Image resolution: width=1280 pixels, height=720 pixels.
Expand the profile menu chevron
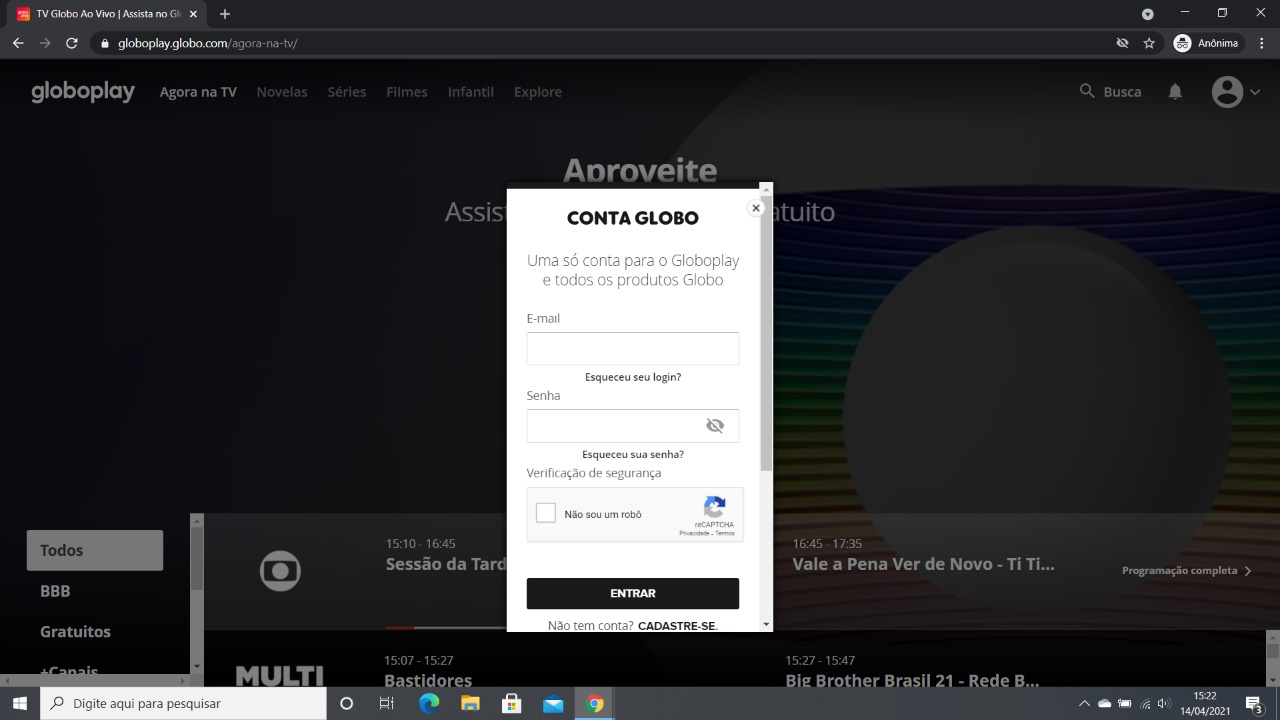[x=1255, y=92]
